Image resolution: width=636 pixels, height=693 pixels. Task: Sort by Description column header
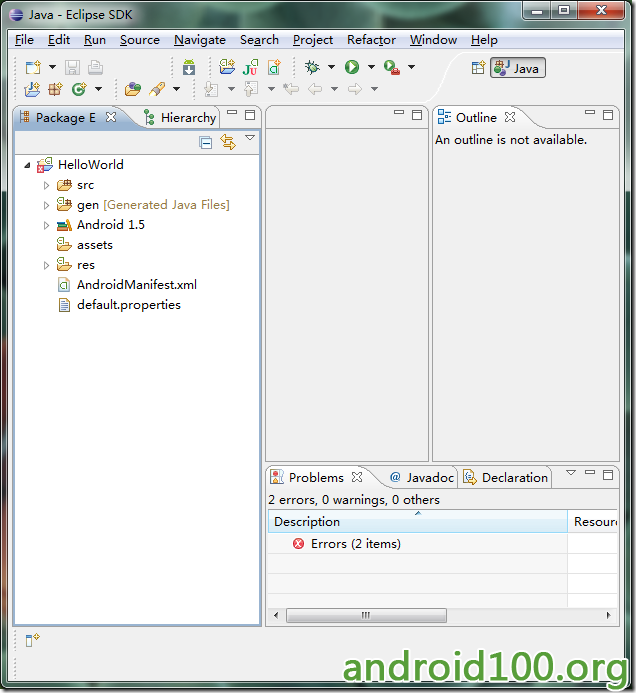tap(417, 522)
